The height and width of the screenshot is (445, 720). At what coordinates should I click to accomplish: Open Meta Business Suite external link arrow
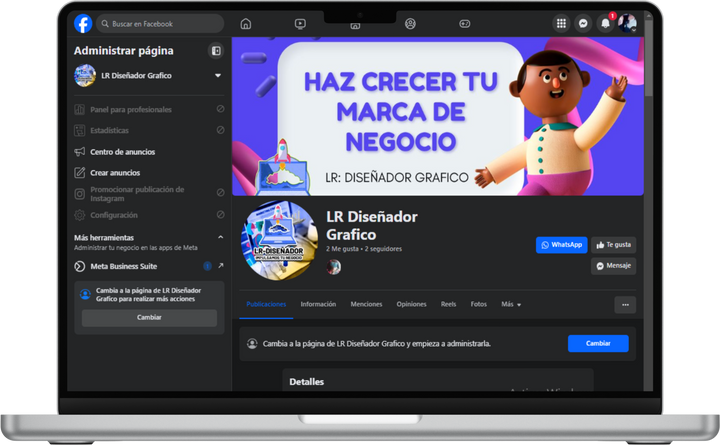pyautogui.click(x=221, y=265)
